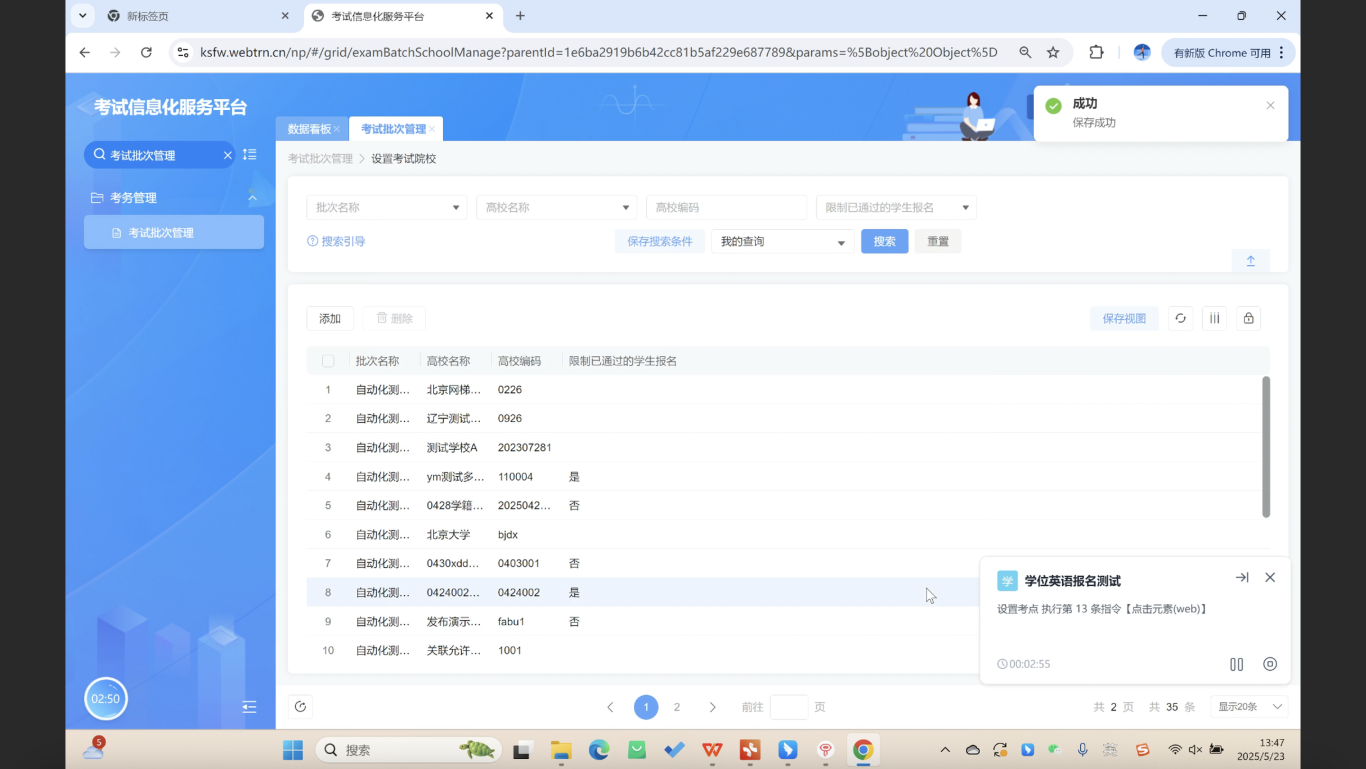Clear the 考试批次管理 sidebar search text
The width and height of the screenshot is (1366, 769).
(x=227, y=155)
